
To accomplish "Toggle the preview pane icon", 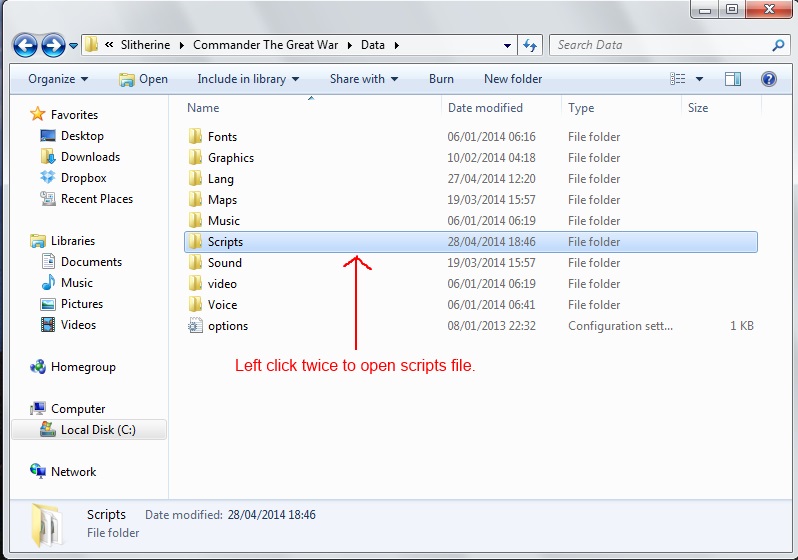I will tap(732, 79).
